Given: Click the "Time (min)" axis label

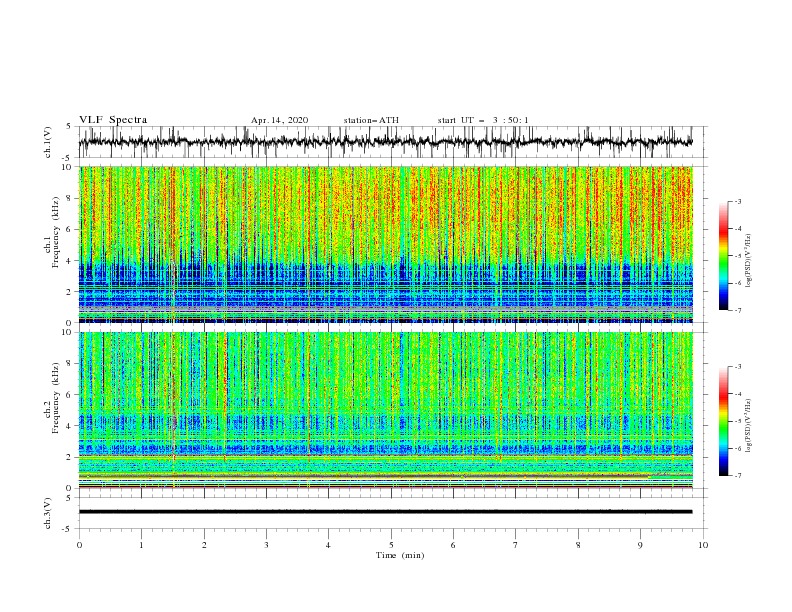Looking at the screenshot, I should pyautogui.click(x=400, y=555).
